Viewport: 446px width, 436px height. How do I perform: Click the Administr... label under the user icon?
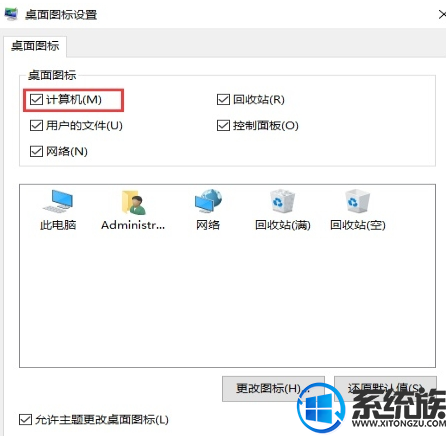[x=133, y=225]
